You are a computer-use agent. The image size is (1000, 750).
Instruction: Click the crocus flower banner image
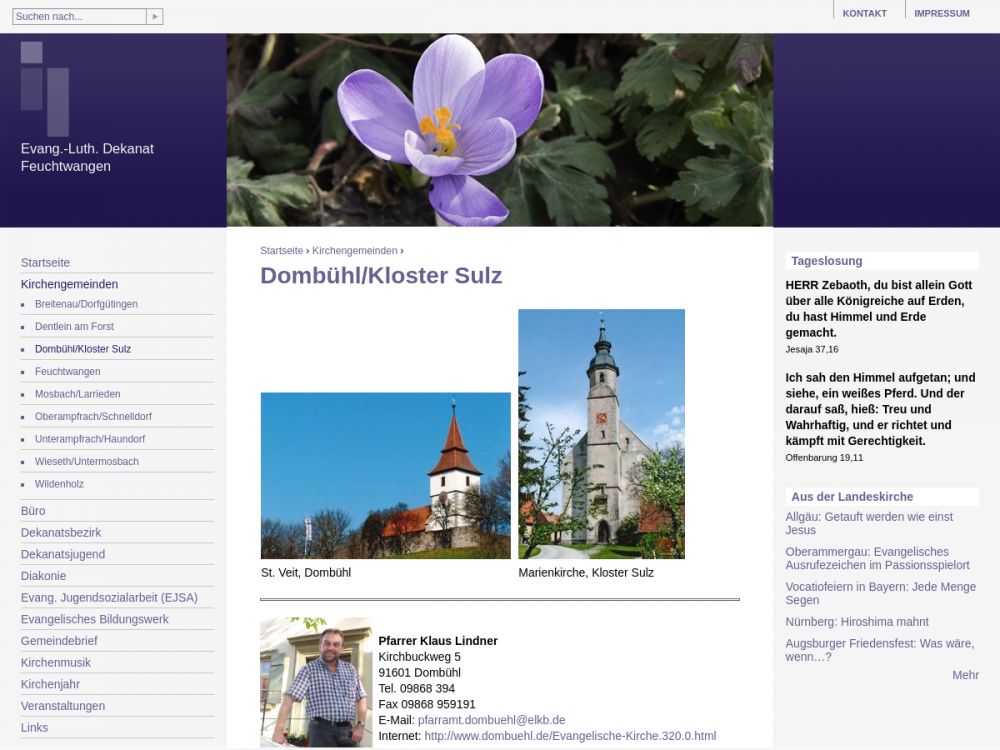(499, 130)
